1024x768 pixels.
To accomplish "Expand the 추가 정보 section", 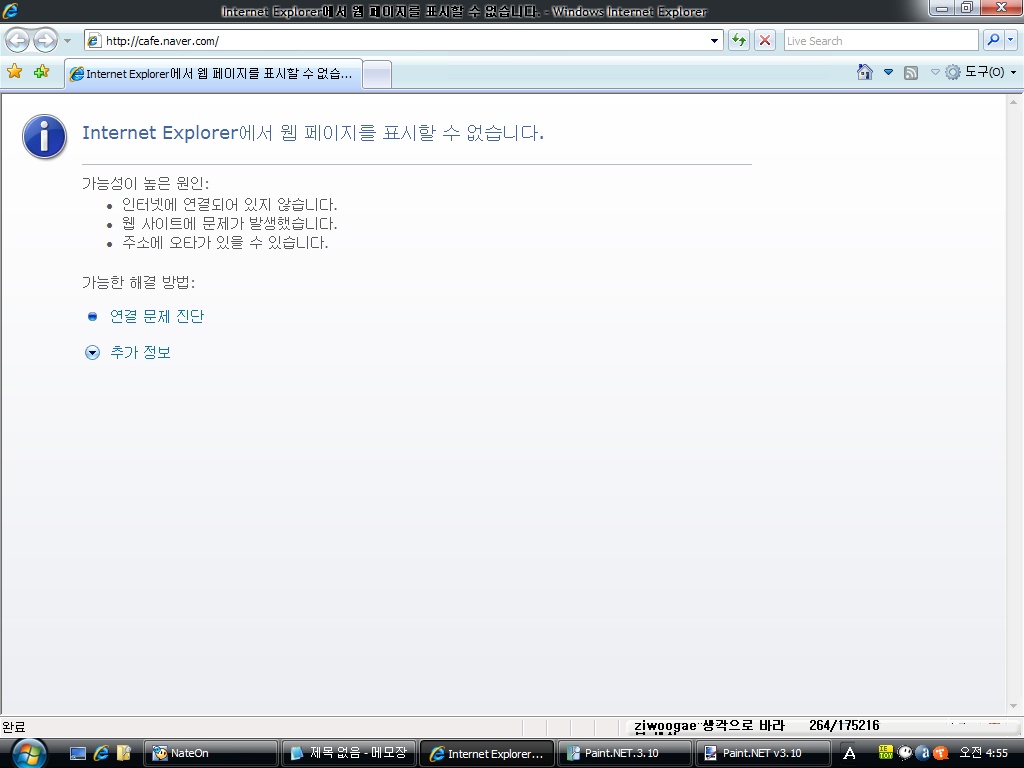I will point(140,353).
